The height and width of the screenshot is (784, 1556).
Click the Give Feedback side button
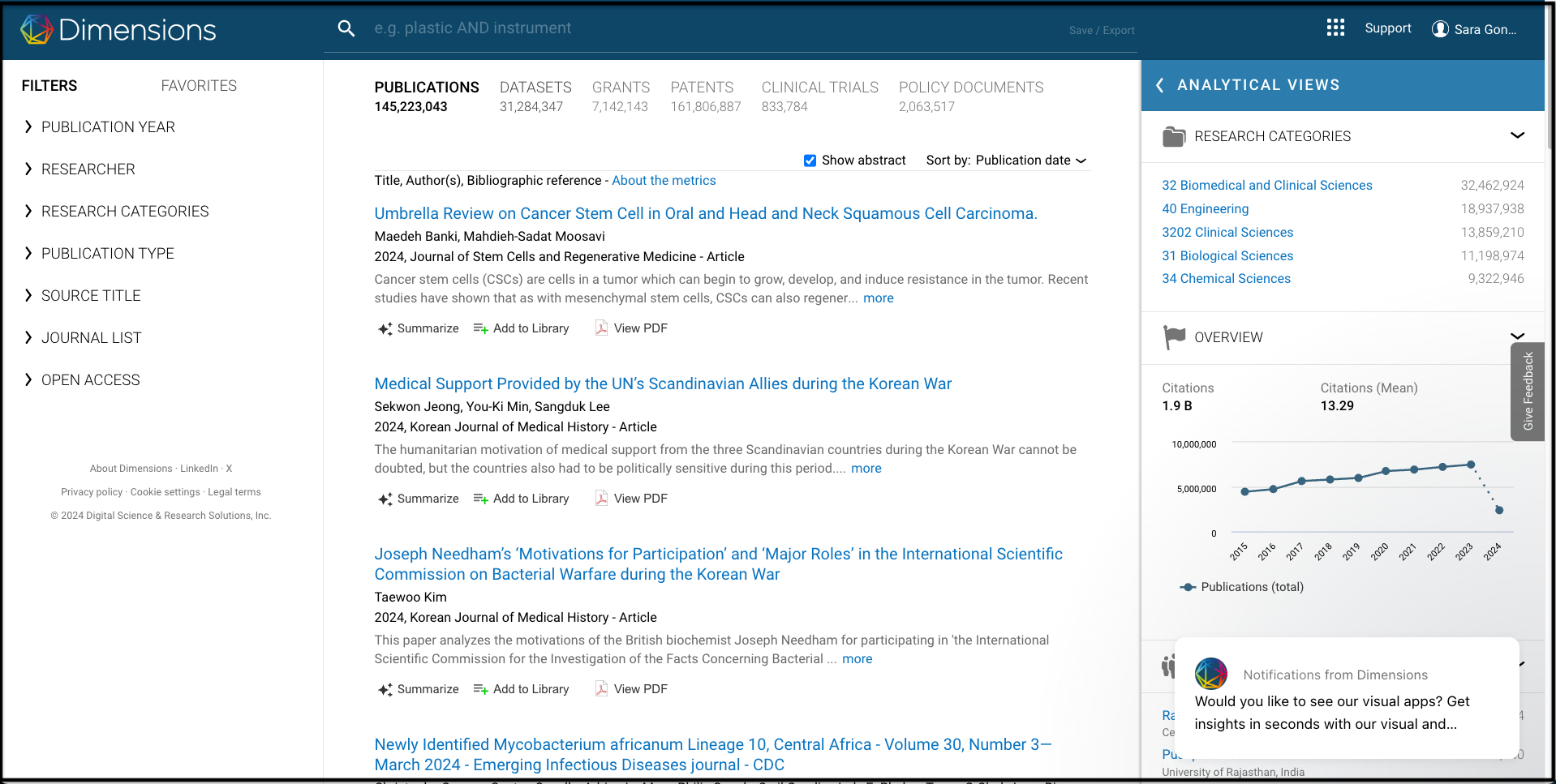pyautogui.click(x=1527, y=392)
